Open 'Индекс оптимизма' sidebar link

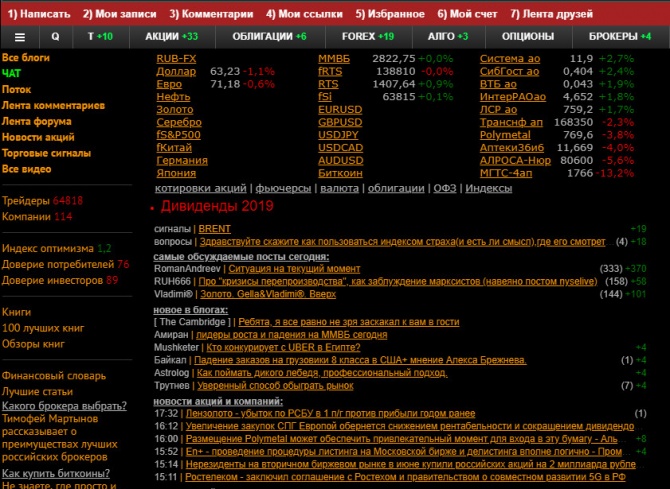click(56, 248)
